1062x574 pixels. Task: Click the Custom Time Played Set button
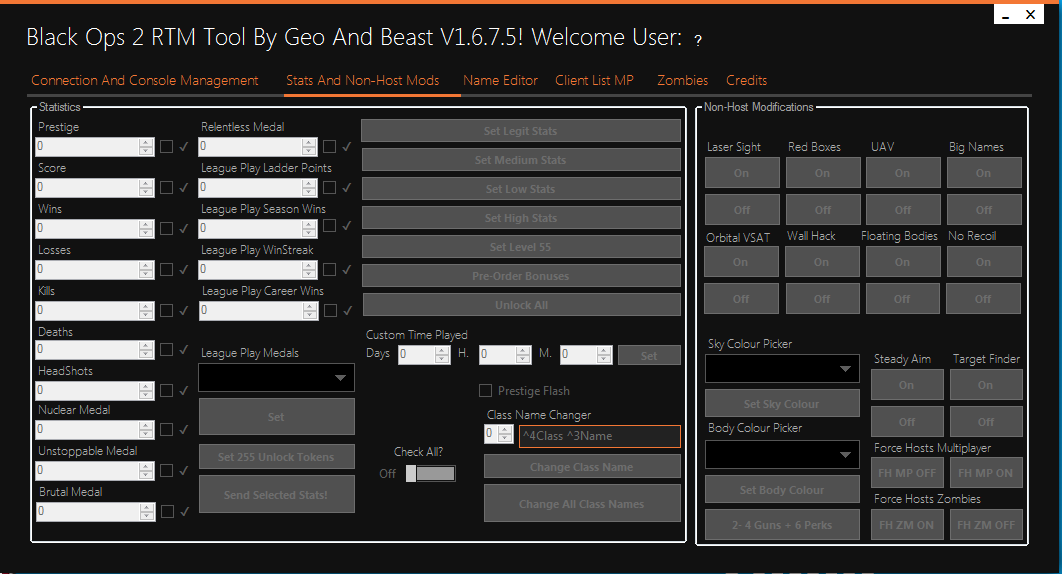coord(649,355)
